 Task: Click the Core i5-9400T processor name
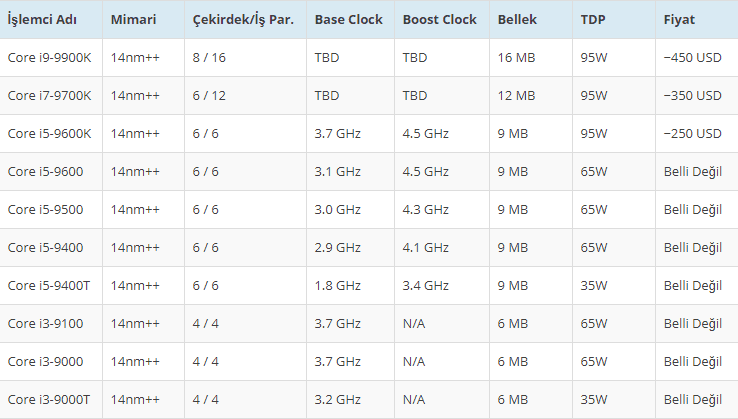(x=49, y=286)
